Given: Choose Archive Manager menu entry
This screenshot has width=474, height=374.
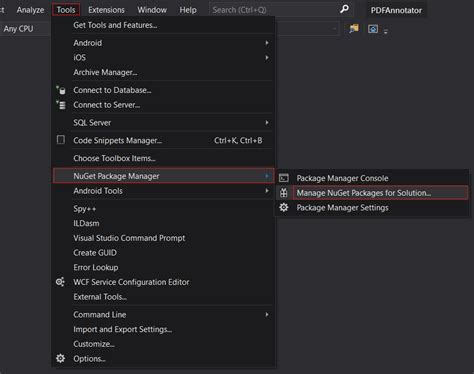Looking at the screenshot, I should pyautogui.click(x=163, y=72).
